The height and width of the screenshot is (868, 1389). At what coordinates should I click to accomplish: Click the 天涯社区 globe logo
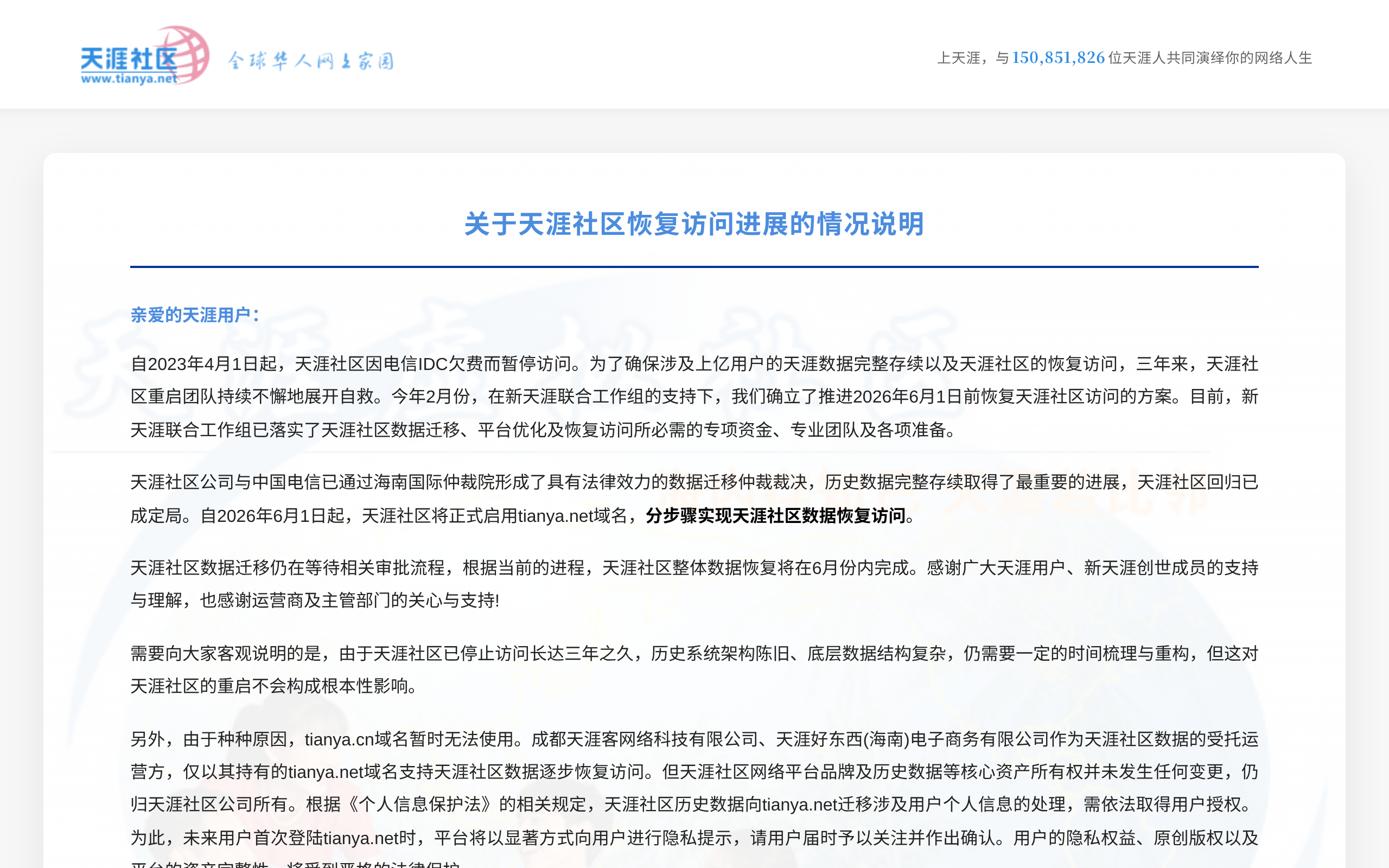[x=145, y=55]
